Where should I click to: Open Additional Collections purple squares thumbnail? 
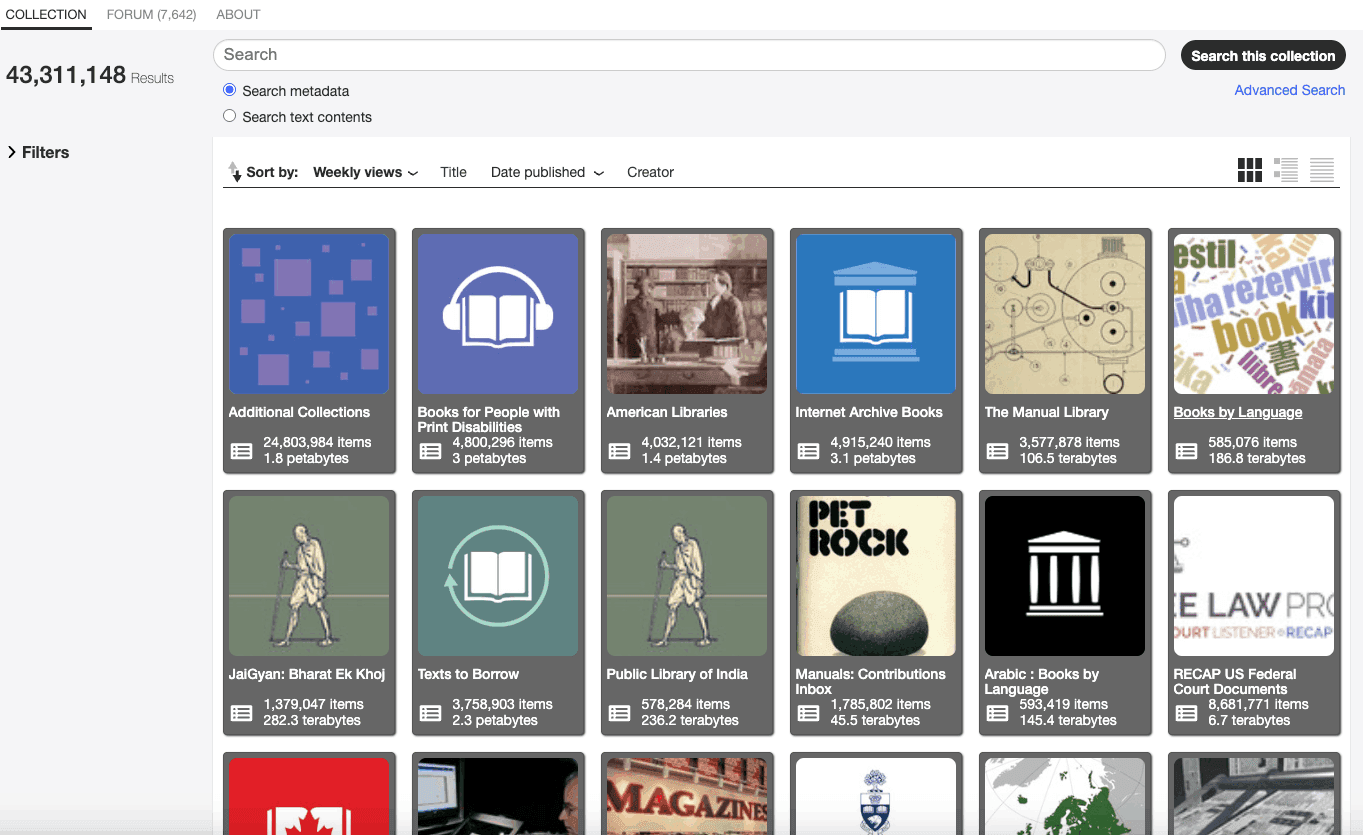(x=309, y=314)
